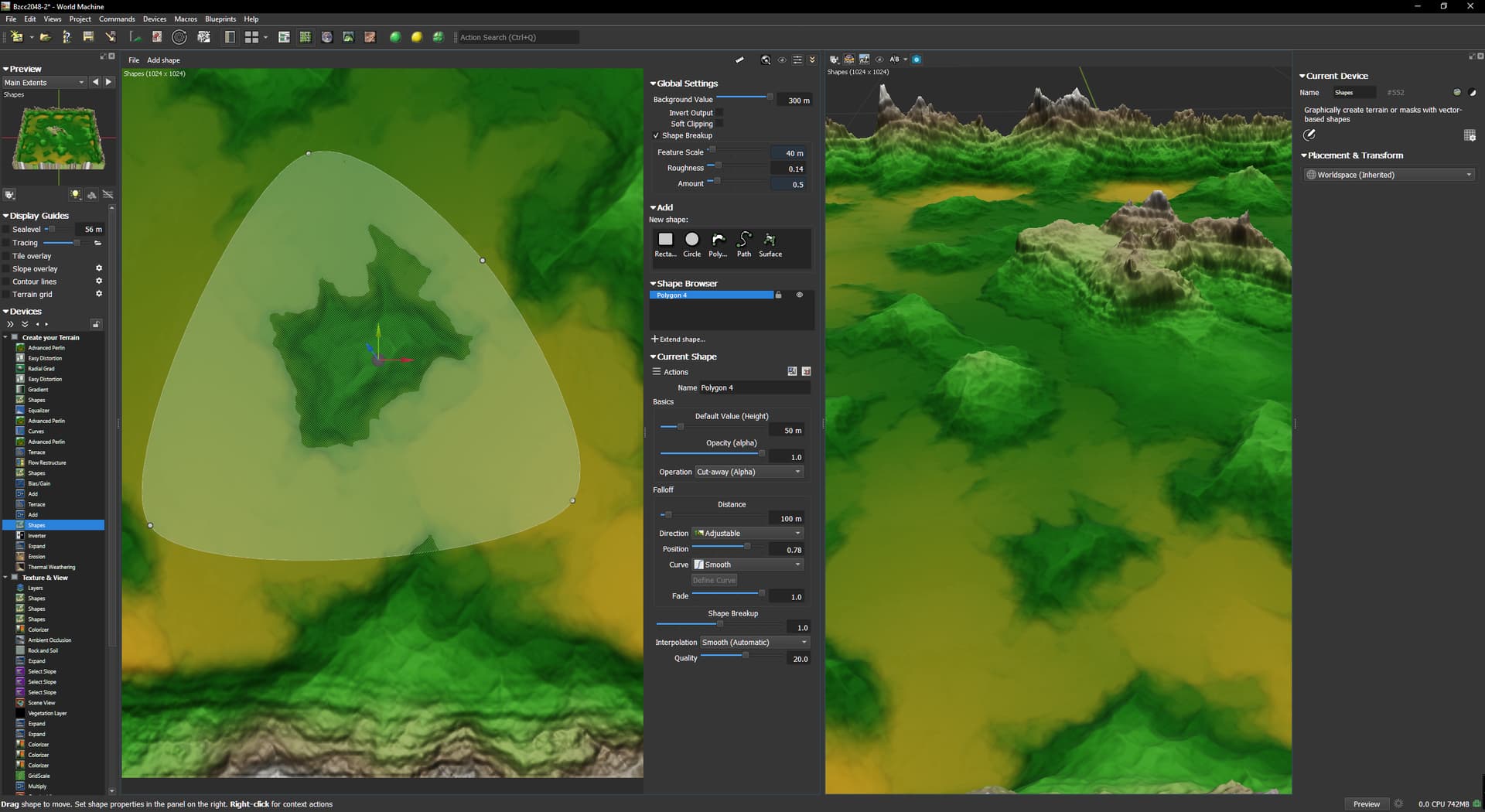The height and width of the screenshot is (812, 1485).
Task: Expand the Interpolation Smooth (Automatic) dropdown
Action: (x=754, y=643)
